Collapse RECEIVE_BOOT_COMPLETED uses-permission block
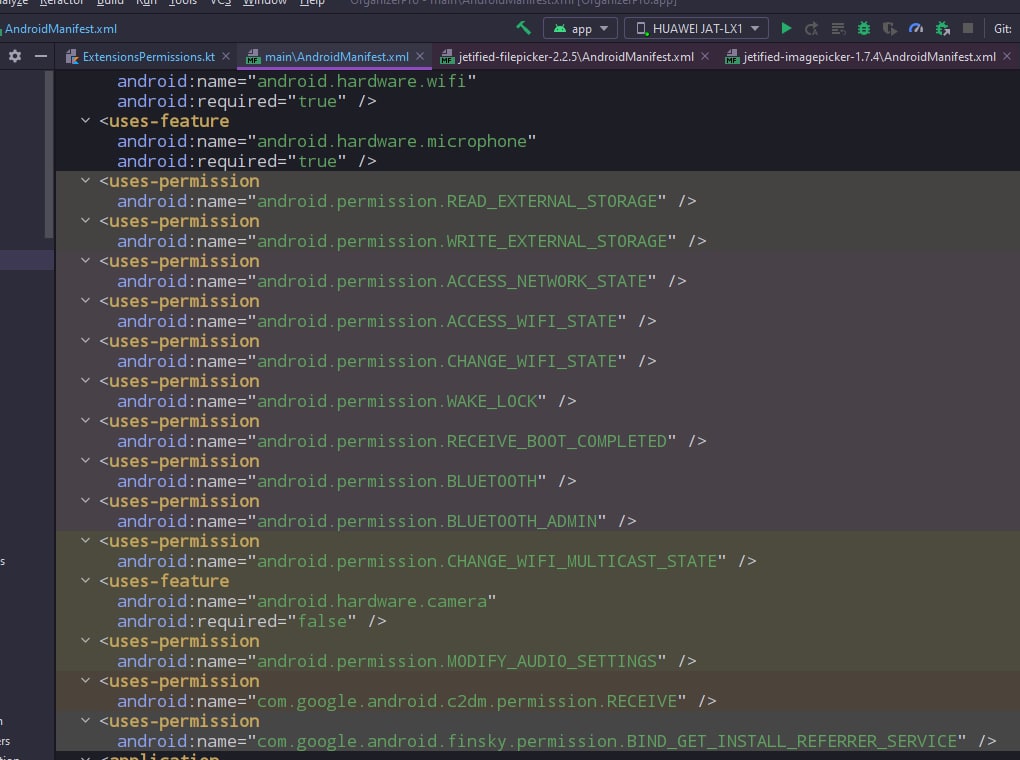1020x760 pixels. click(85, 420)
